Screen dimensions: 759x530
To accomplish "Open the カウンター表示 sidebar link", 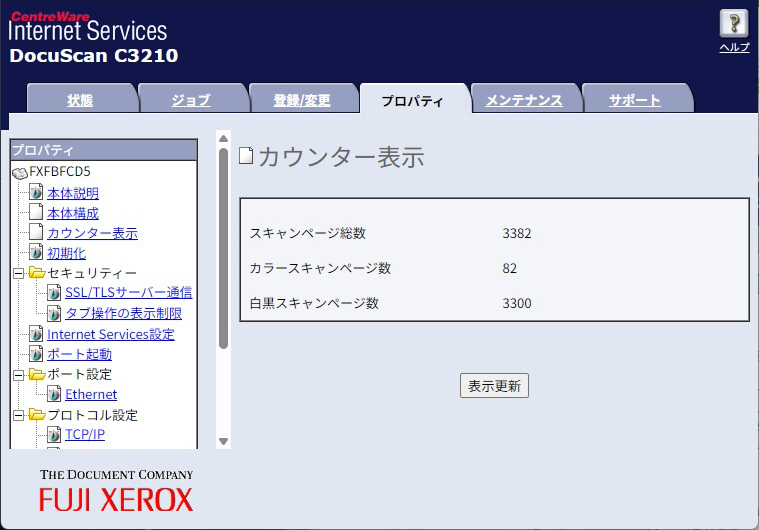I will tap(92, 233).
